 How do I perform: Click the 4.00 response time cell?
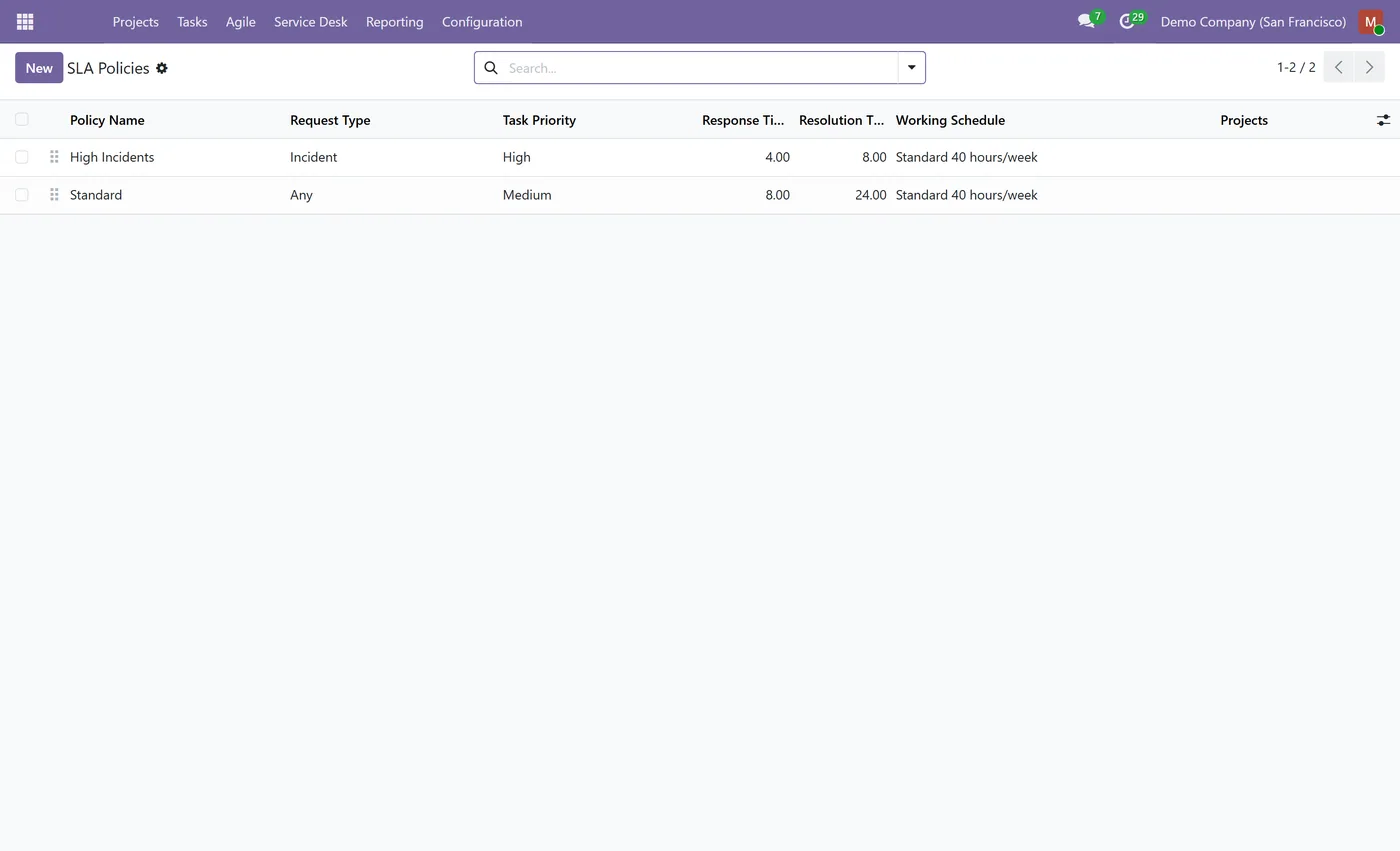click(777, 157)
